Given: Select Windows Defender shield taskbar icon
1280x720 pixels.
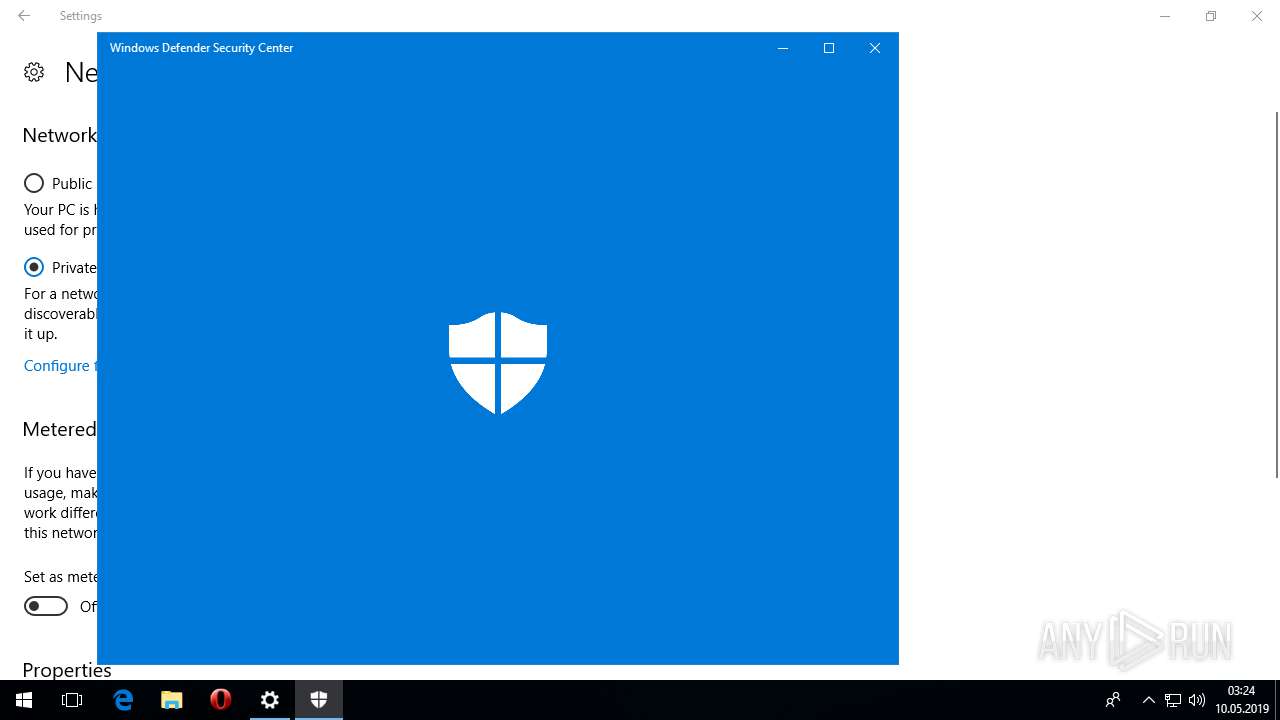Looking at the screenshot, I should click(319, 700).
